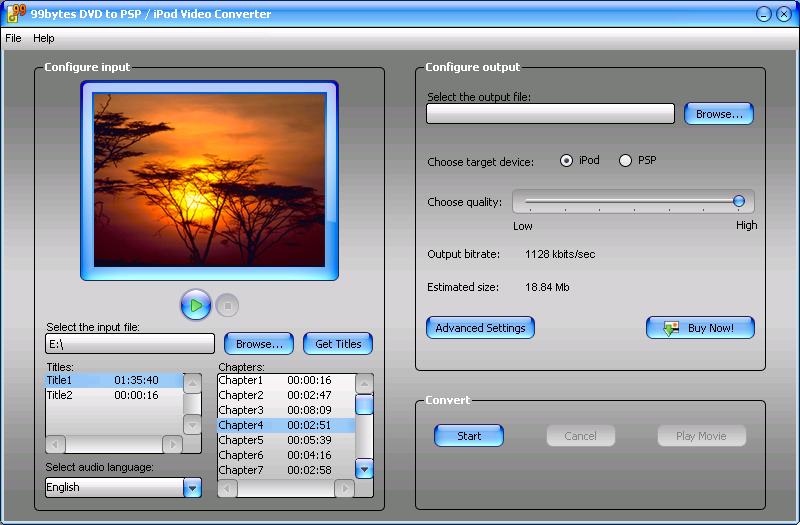Click Get Titles button
Image resolution: width=800 pixels, height=525 pixels.
338,344
